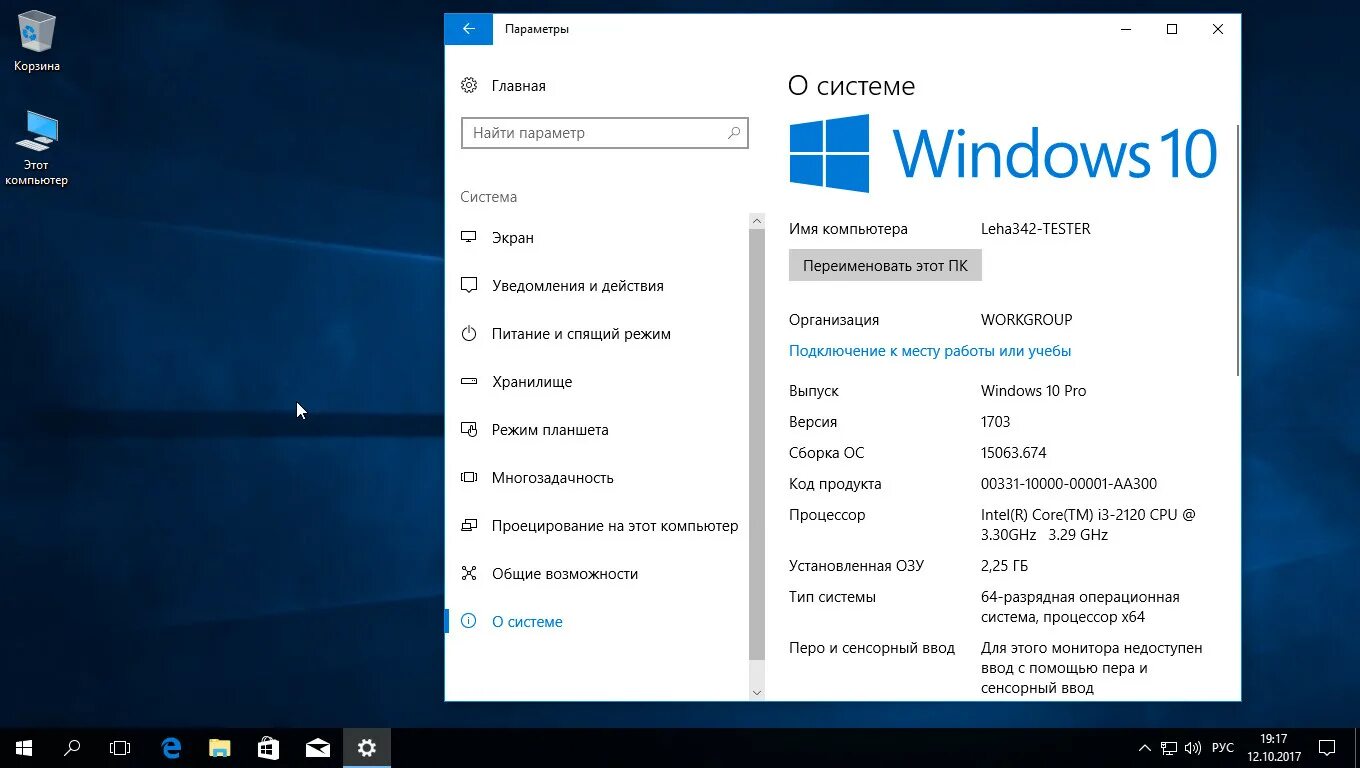Screen dimensions: 1360x768
Task: Click the Windows 10 logo
Action: click(x=1003, y=153)
